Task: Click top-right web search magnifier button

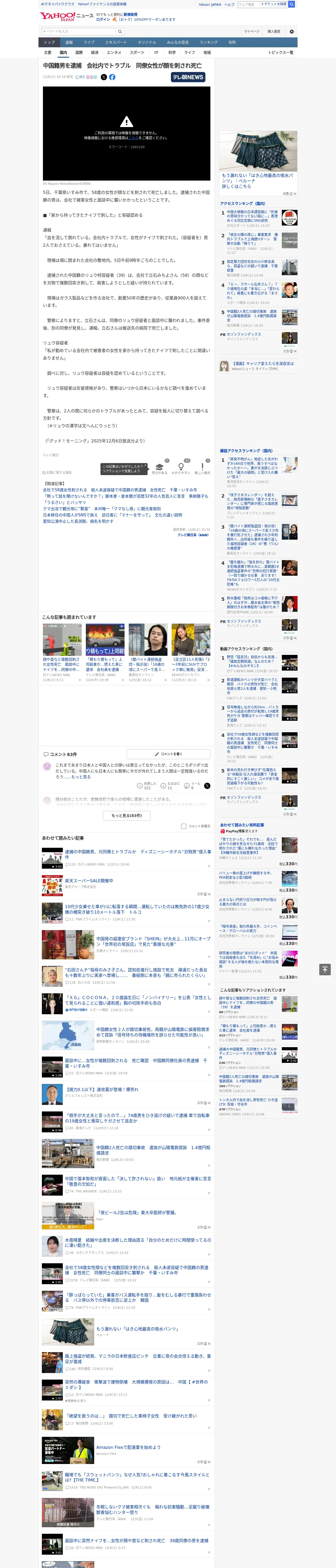Action: coord(292,4)
